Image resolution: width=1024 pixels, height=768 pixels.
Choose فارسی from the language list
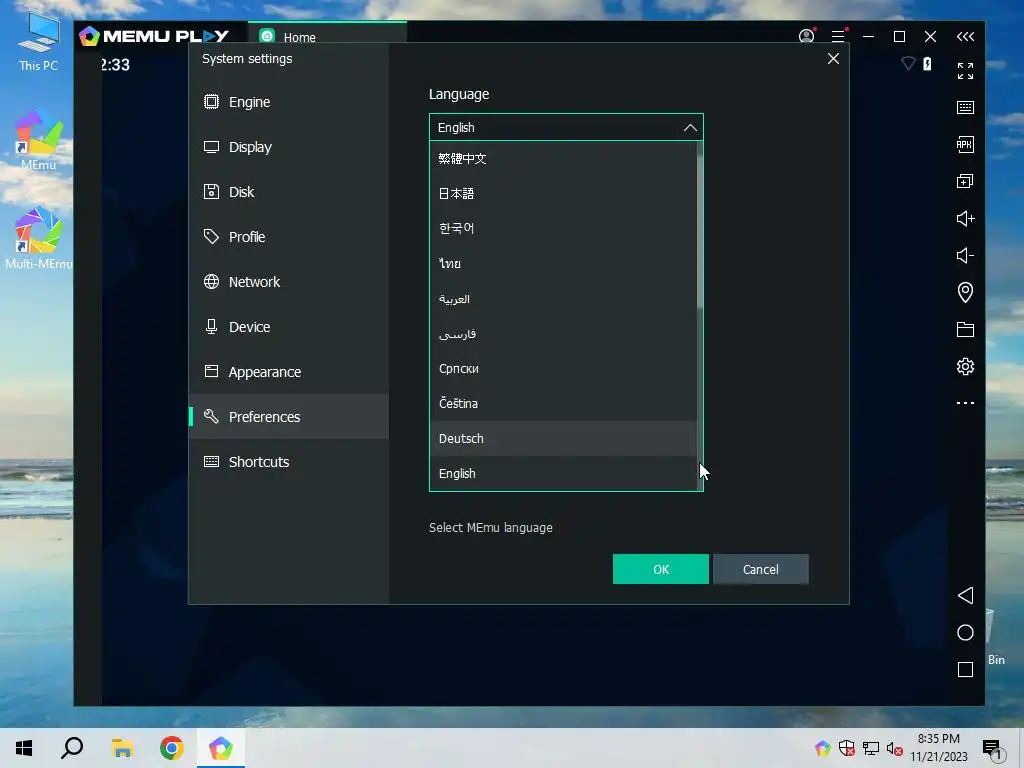point(563,334)
